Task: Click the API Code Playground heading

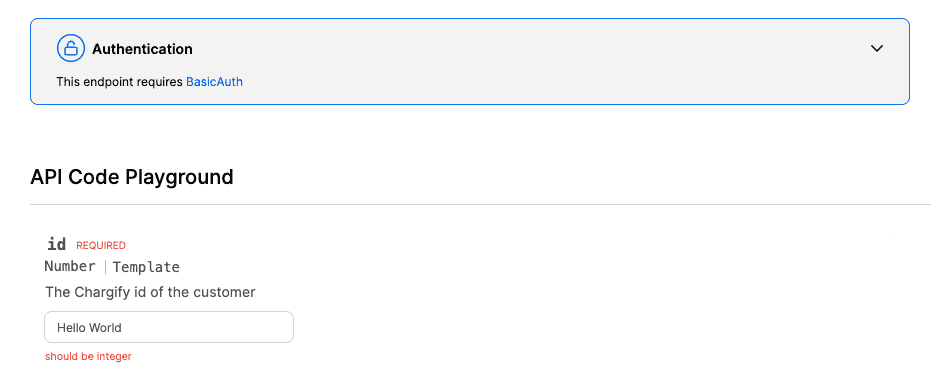Action: 132,177
